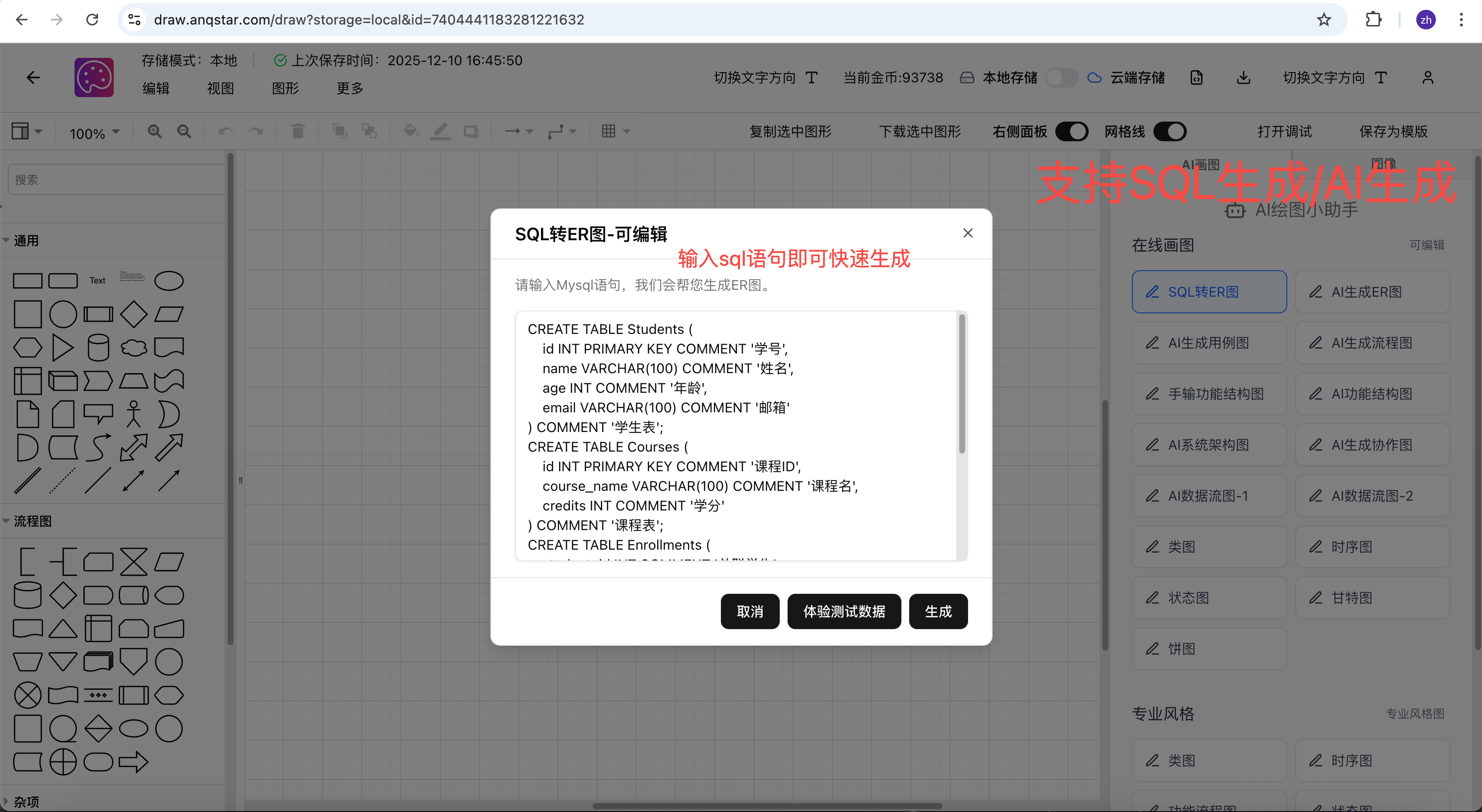The height and width of the screenshot is (812, 1482).
Task: Click the delete trash icon in toolbar
Action: tap(298, 132)
